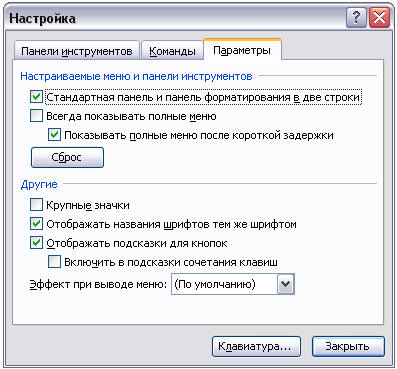Disable Отображать названия шрифтов тем же шрифтом
The image size is (397, 369).
pos(36,224)
